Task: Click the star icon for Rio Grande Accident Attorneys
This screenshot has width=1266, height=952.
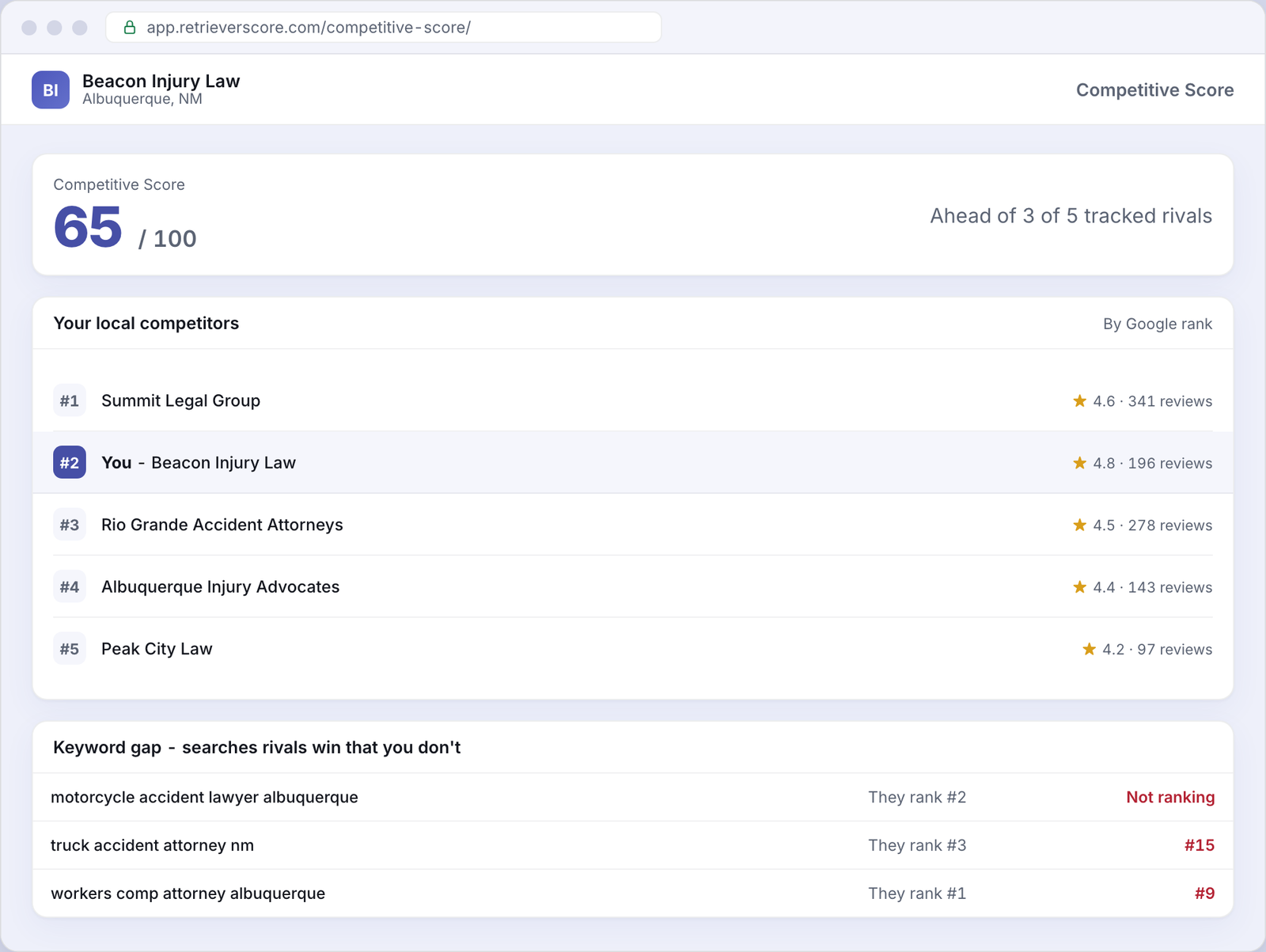Action: click(1079, 525)
